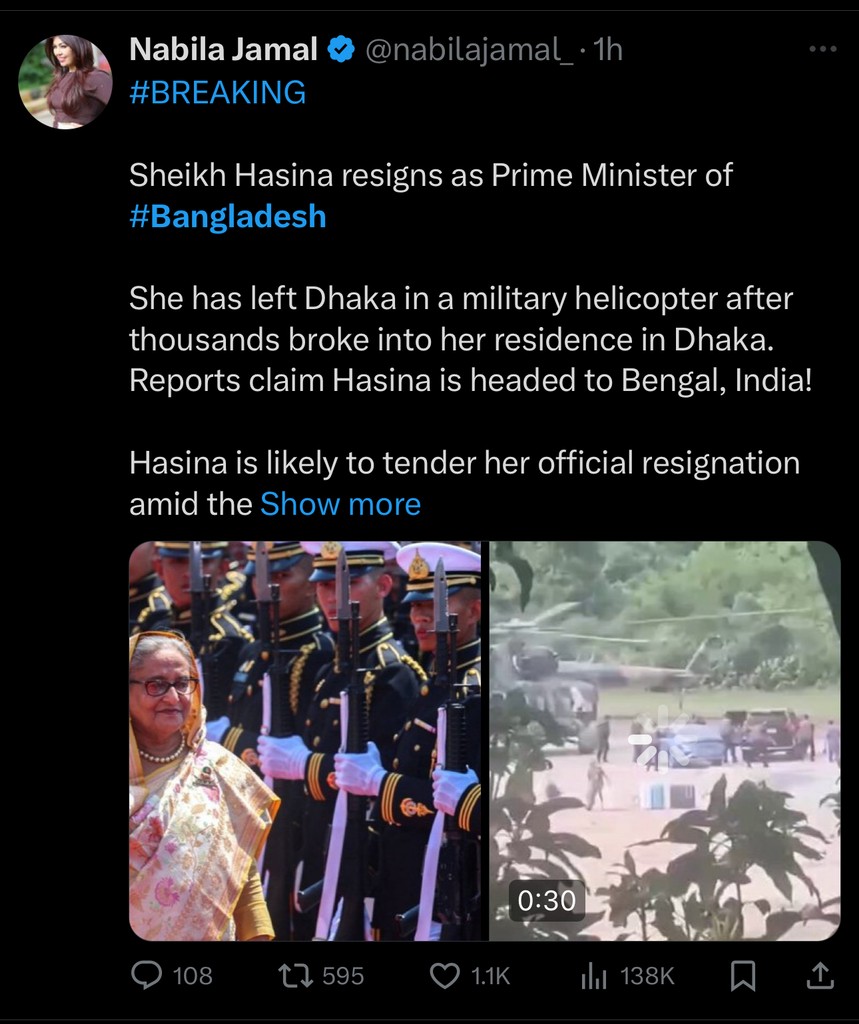Image resolution: width=859 pixels, height=1024 pixels.
Task: Play the helicopter video thumbnail
Action: [664, 741]
